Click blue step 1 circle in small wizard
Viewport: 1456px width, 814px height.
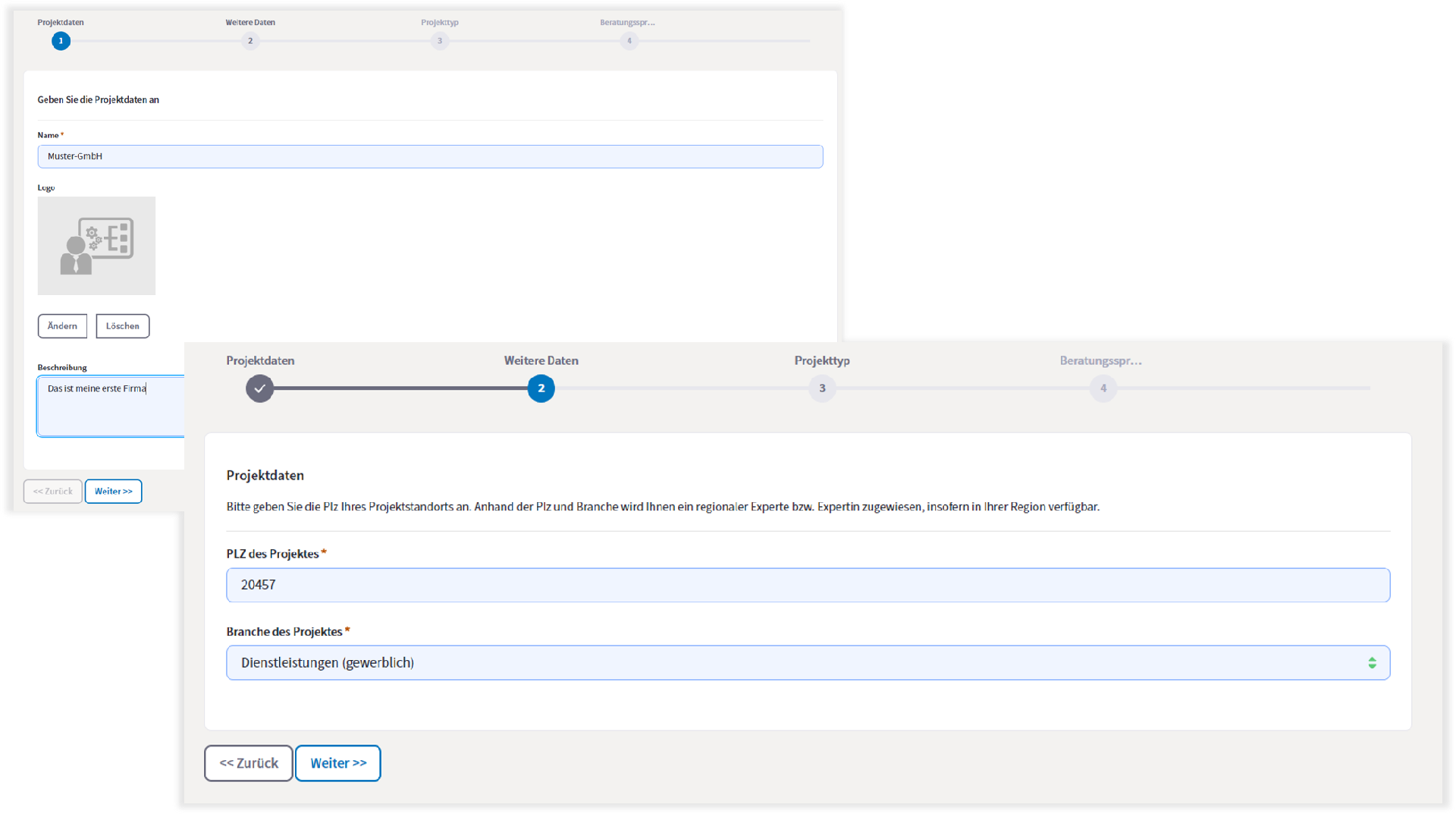(x=61, y=41)
